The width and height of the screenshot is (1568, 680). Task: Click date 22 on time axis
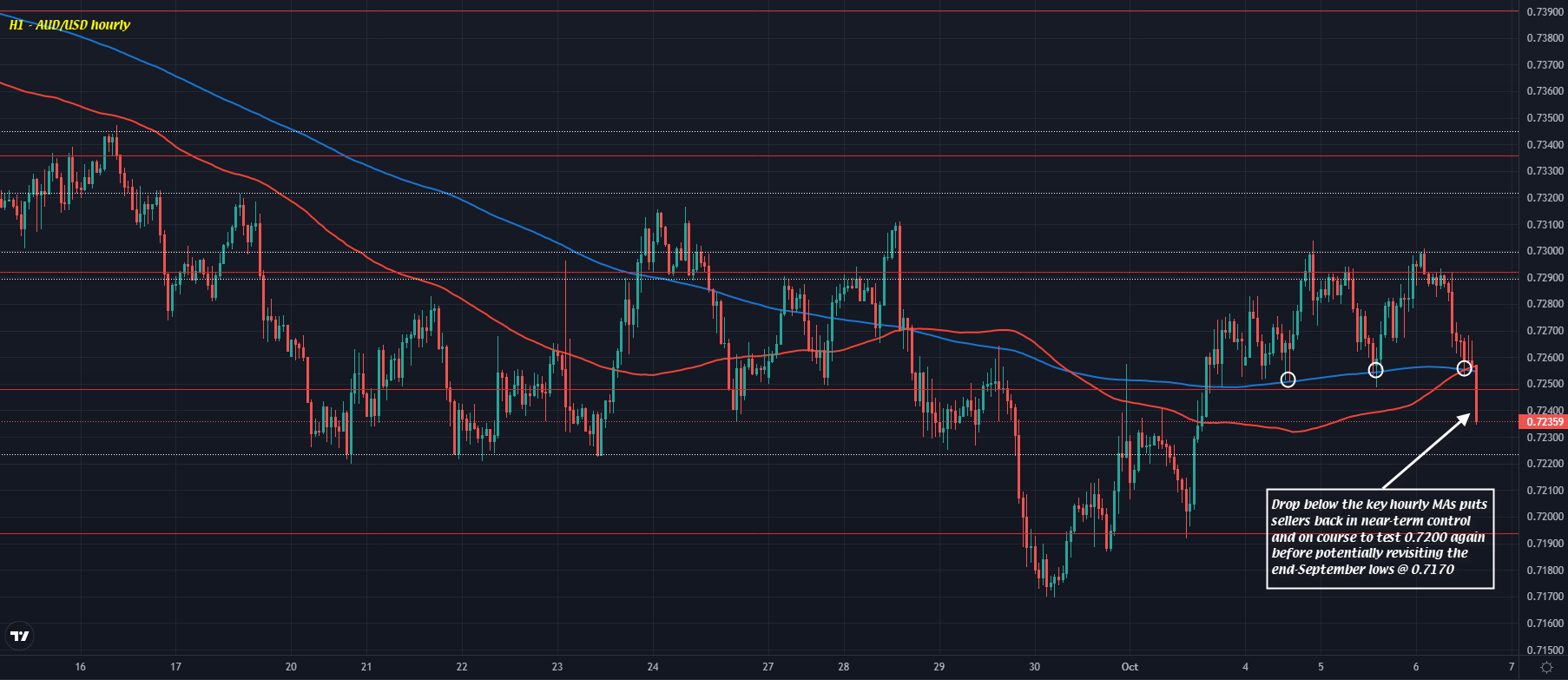tap(462, 667)
